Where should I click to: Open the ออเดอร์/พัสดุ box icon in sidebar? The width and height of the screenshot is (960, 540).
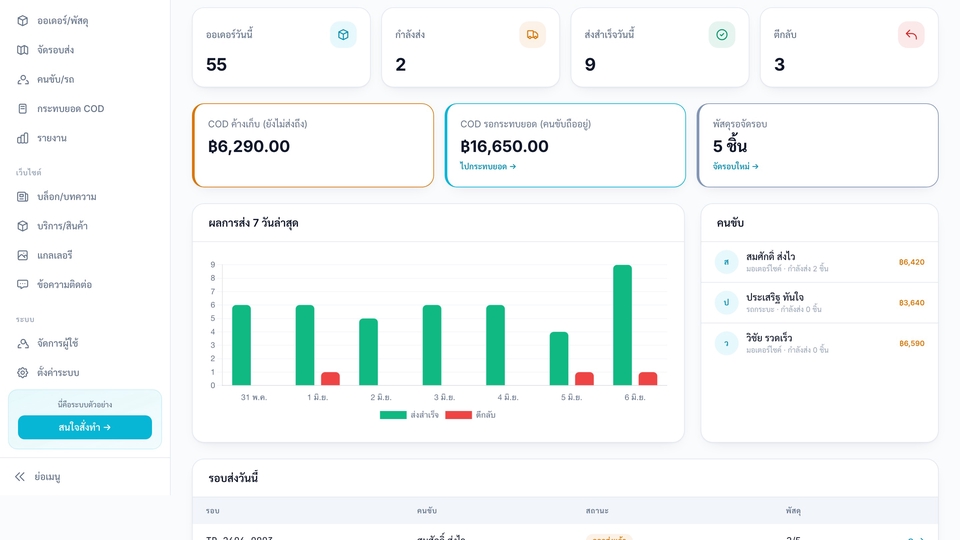coord(23,20)
